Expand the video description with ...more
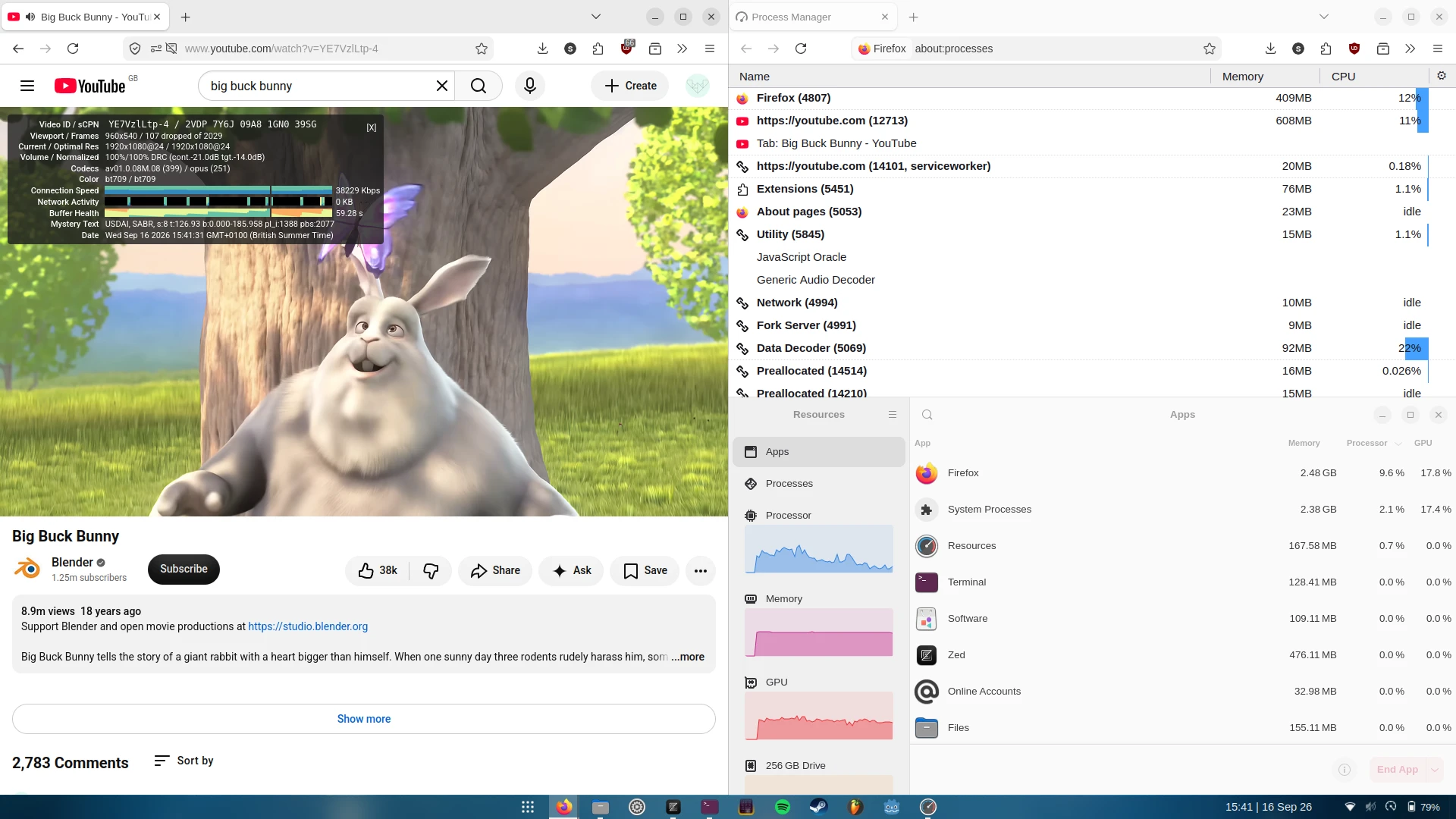This screenshot has width=1456, height=819. [688, 657]
